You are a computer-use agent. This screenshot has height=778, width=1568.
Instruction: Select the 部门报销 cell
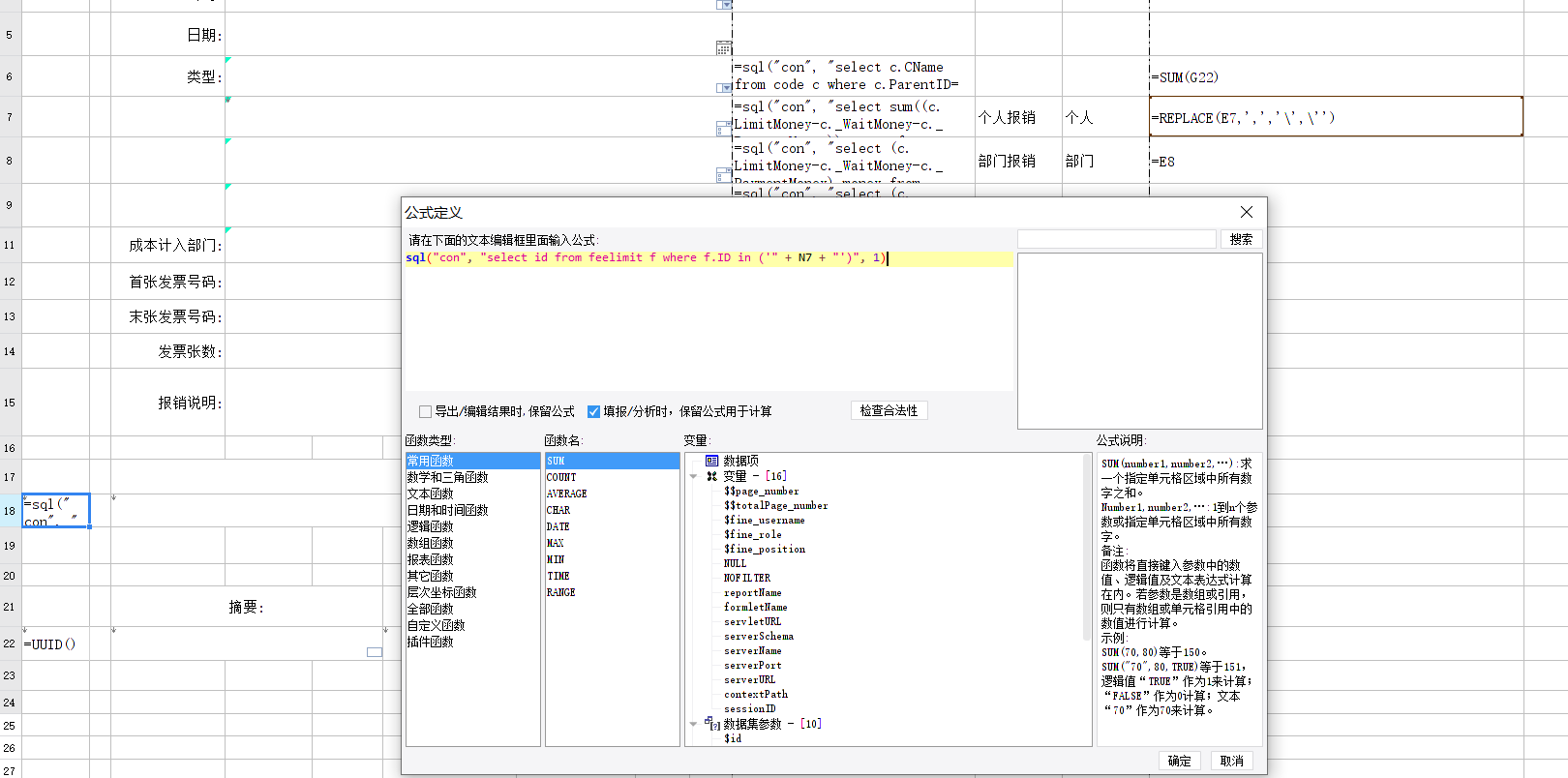coord(1018,161)
